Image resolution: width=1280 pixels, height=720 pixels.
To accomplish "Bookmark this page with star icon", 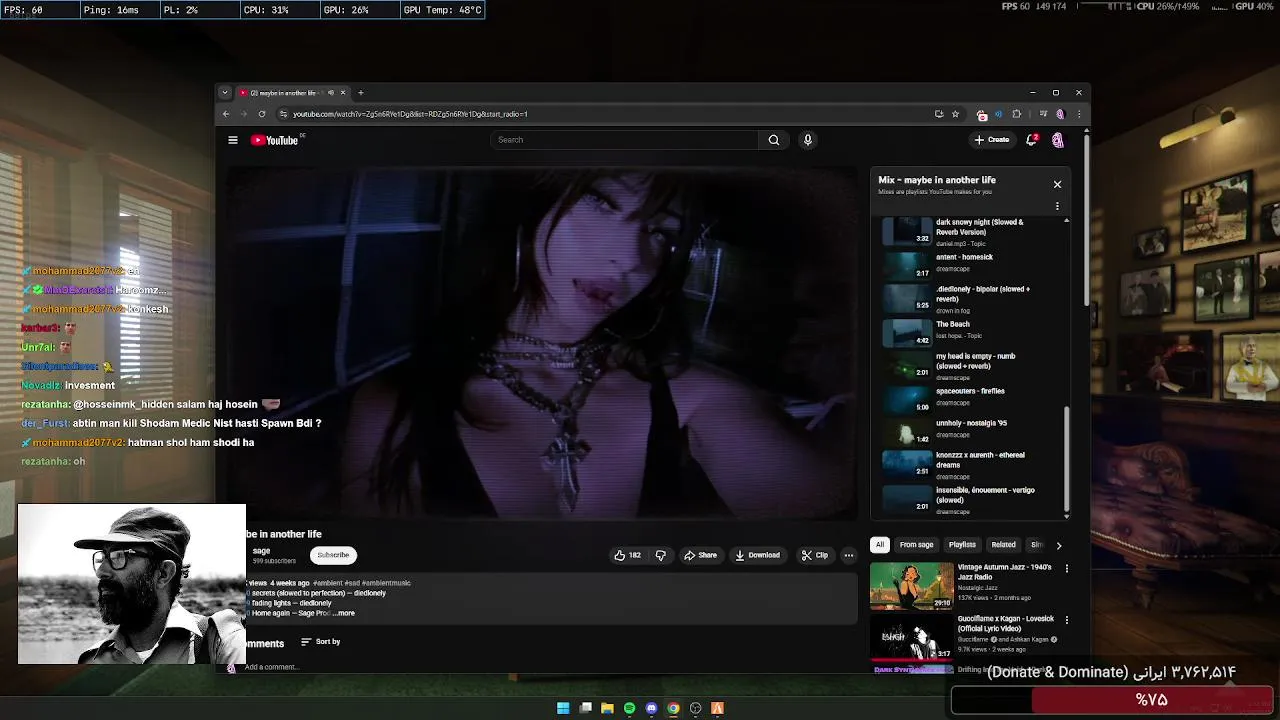I will [x=955, y=114].
